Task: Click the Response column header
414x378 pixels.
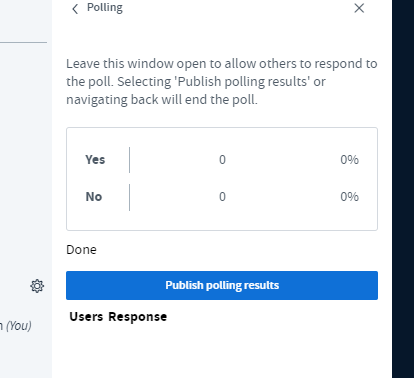Action: [x=138, y=317]
